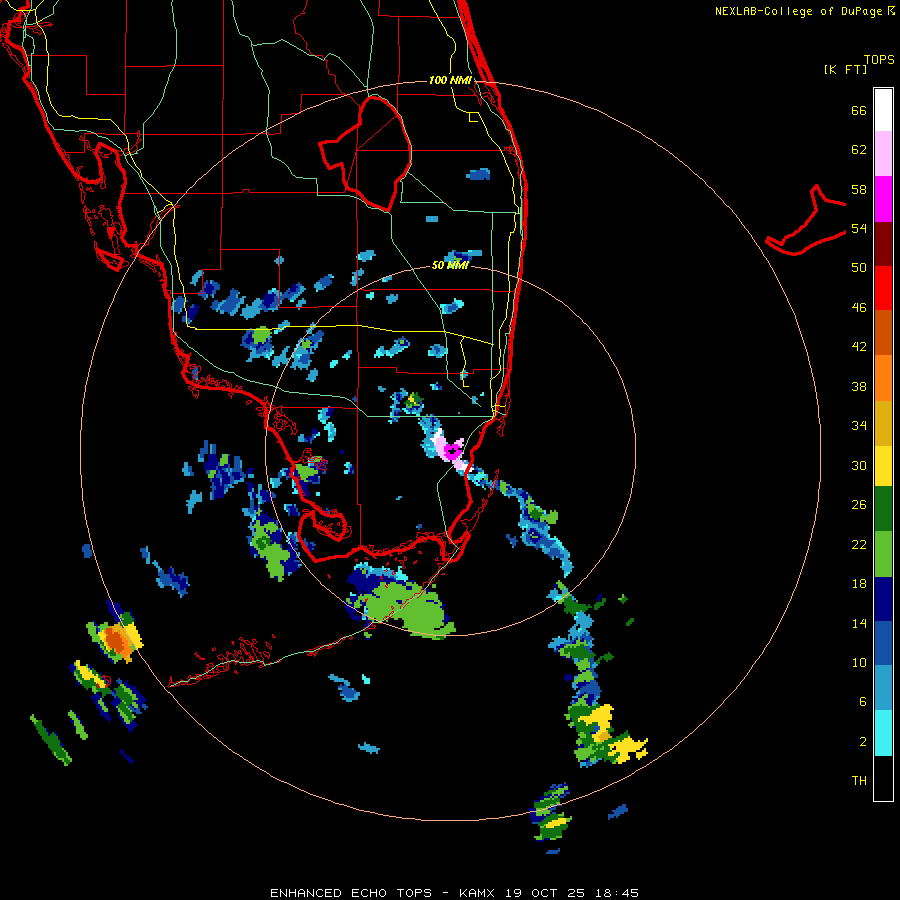
Task: Select the light blue legend swatch
Action: pyautogui.click(x=883, y=688)
